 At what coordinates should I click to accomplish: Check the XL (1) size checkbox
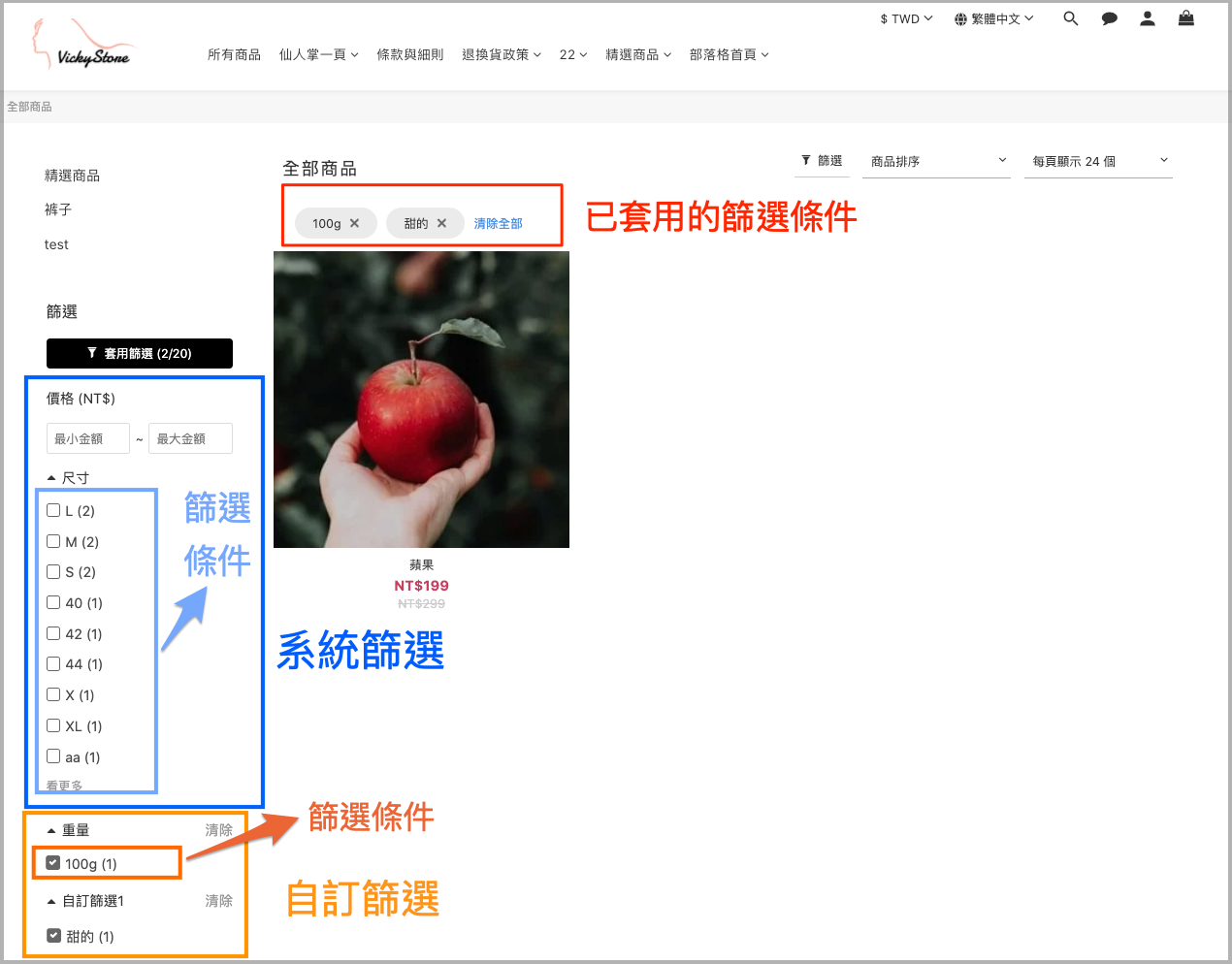[53, 725]
